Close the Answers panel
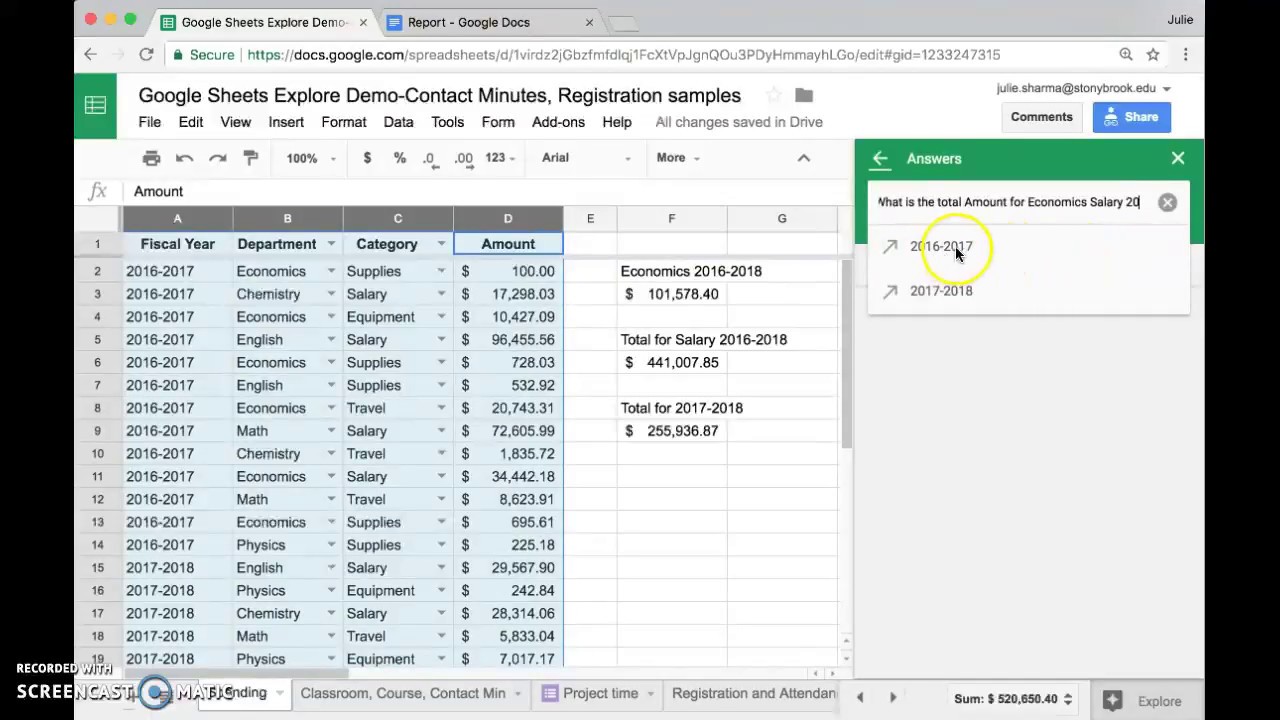 tap(1178, 158)
